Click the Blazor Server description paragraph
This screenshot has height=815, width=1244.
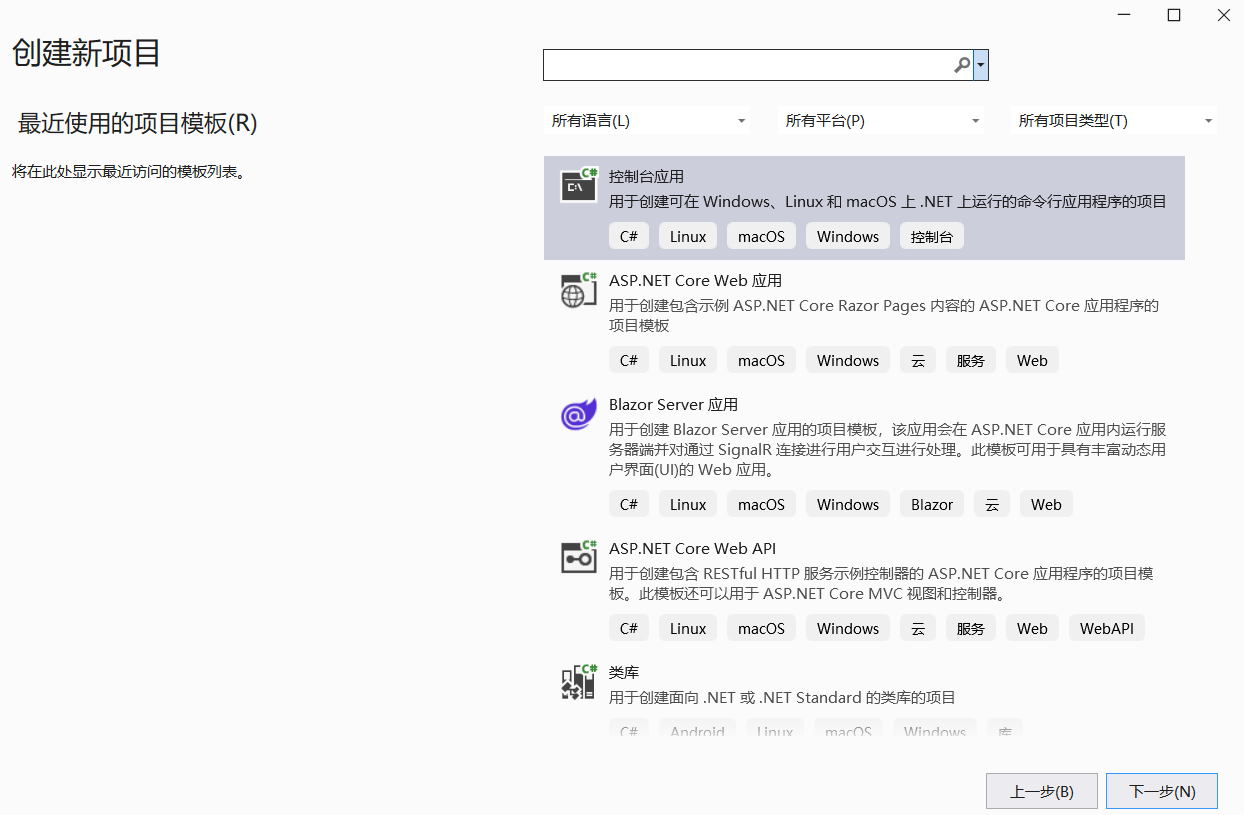tap(888, 449)
